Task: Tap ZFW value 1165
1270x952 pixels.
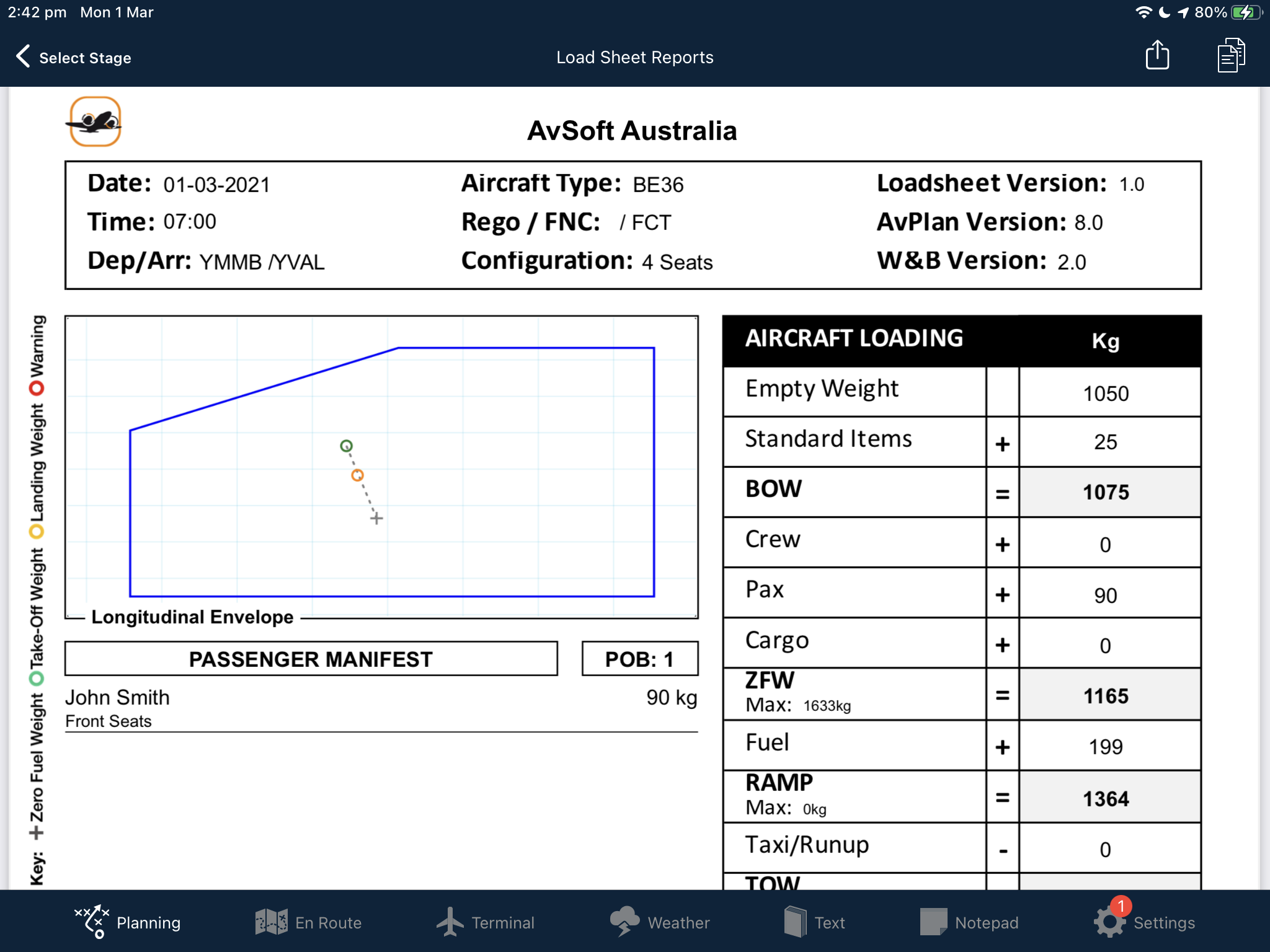Action: pyautogui.click(x=1106, y=696)
